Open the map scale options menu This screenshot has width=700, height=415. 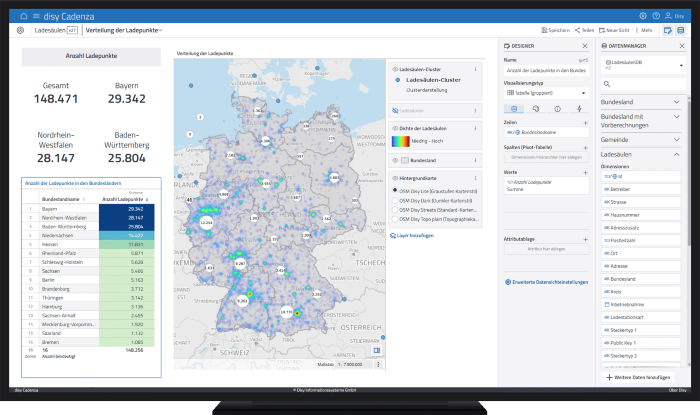(378, 364)
